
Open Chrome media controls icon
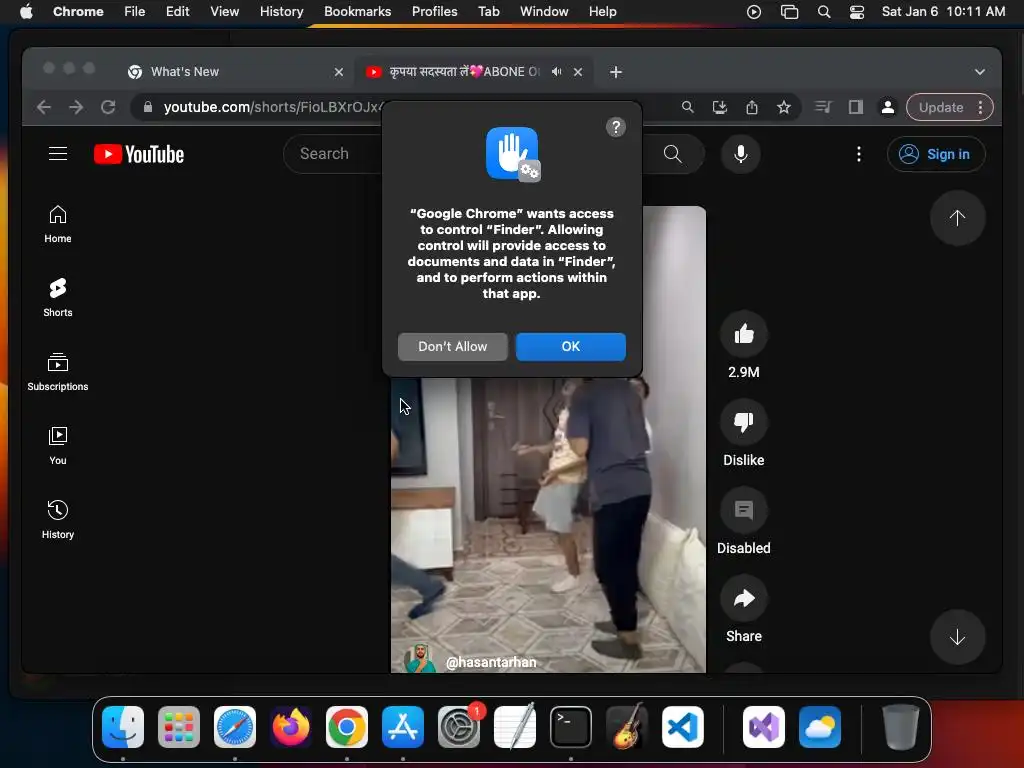[824, 107]
